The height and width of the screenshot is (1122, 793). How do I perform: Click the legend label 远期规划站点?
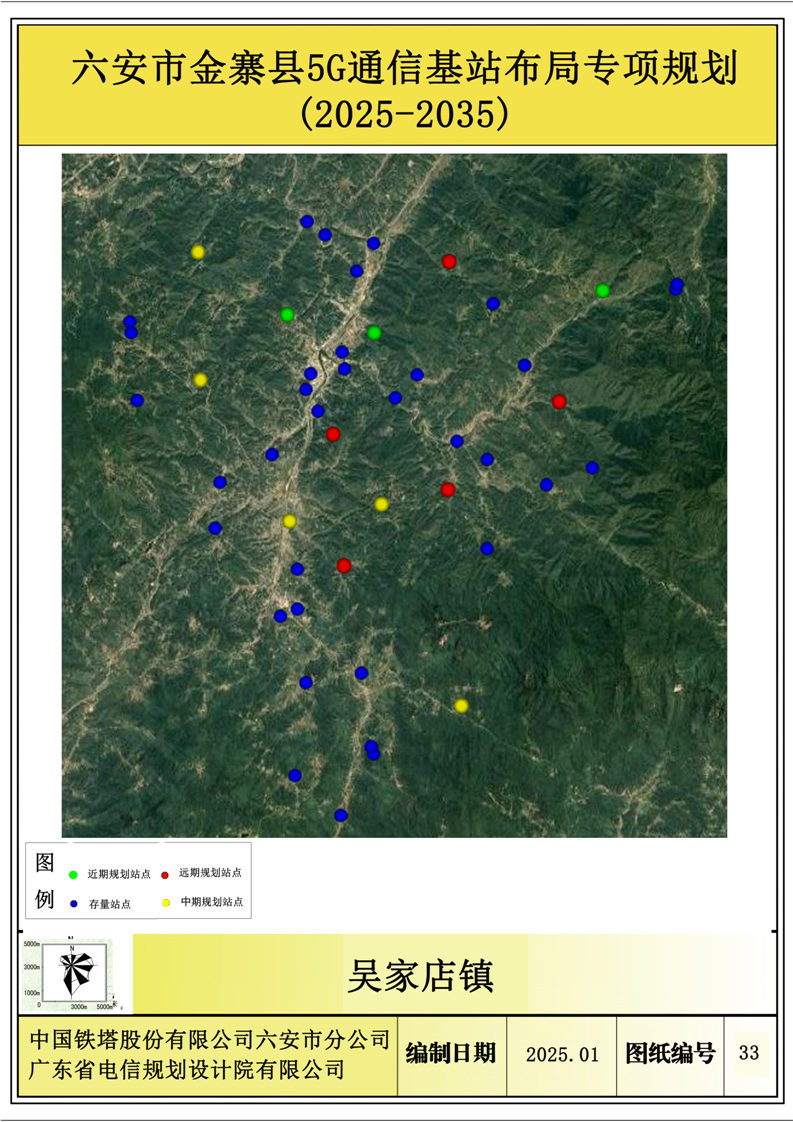point(210,873)
